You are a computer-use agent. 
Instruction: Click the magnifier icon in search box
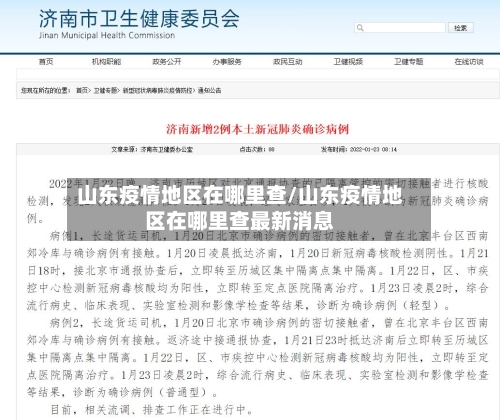[360, 28]
